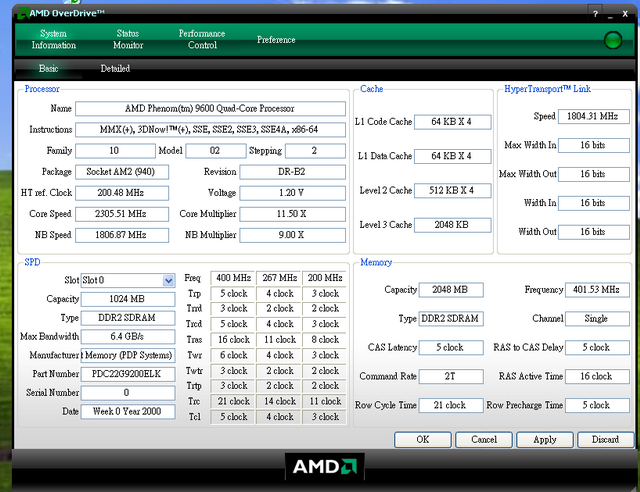Click the CAS Latency 5 clock field

(451, 348)
